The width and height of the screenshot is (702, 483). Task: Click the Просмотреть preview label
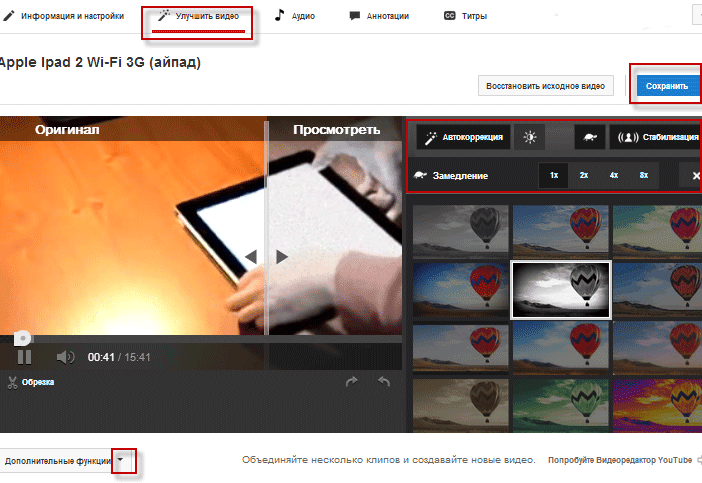pos(336,130)
